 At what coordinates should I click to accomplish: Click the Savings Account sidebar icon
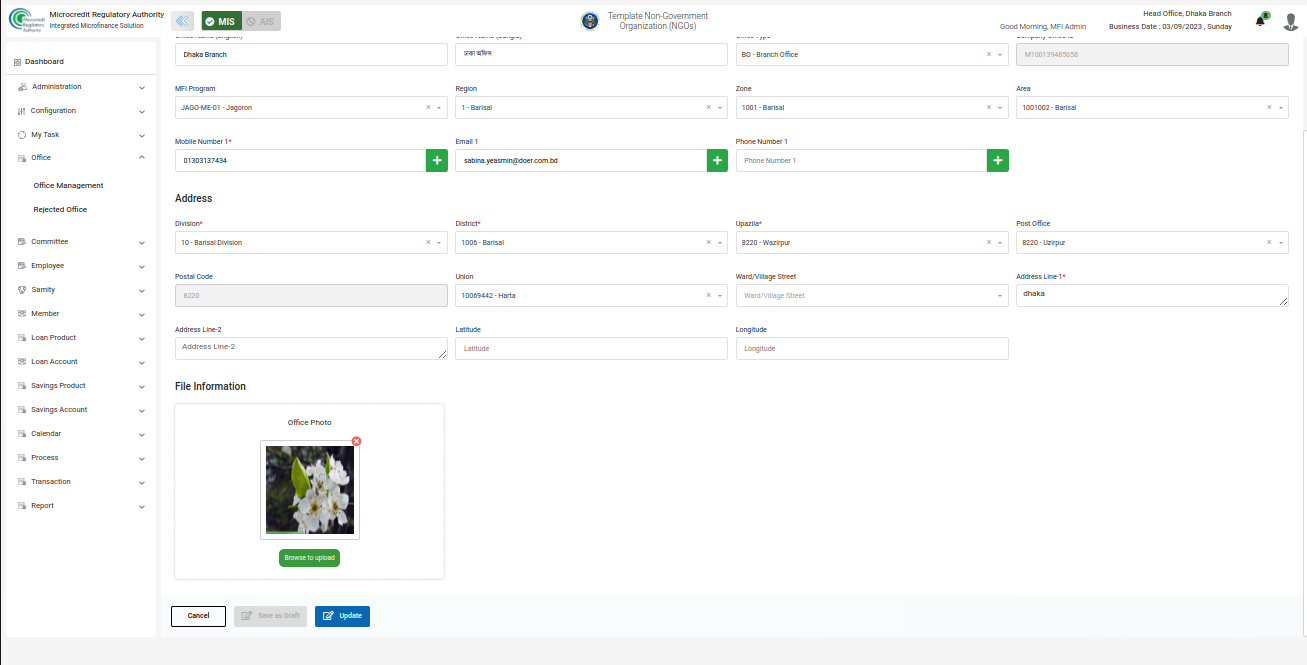22,410
